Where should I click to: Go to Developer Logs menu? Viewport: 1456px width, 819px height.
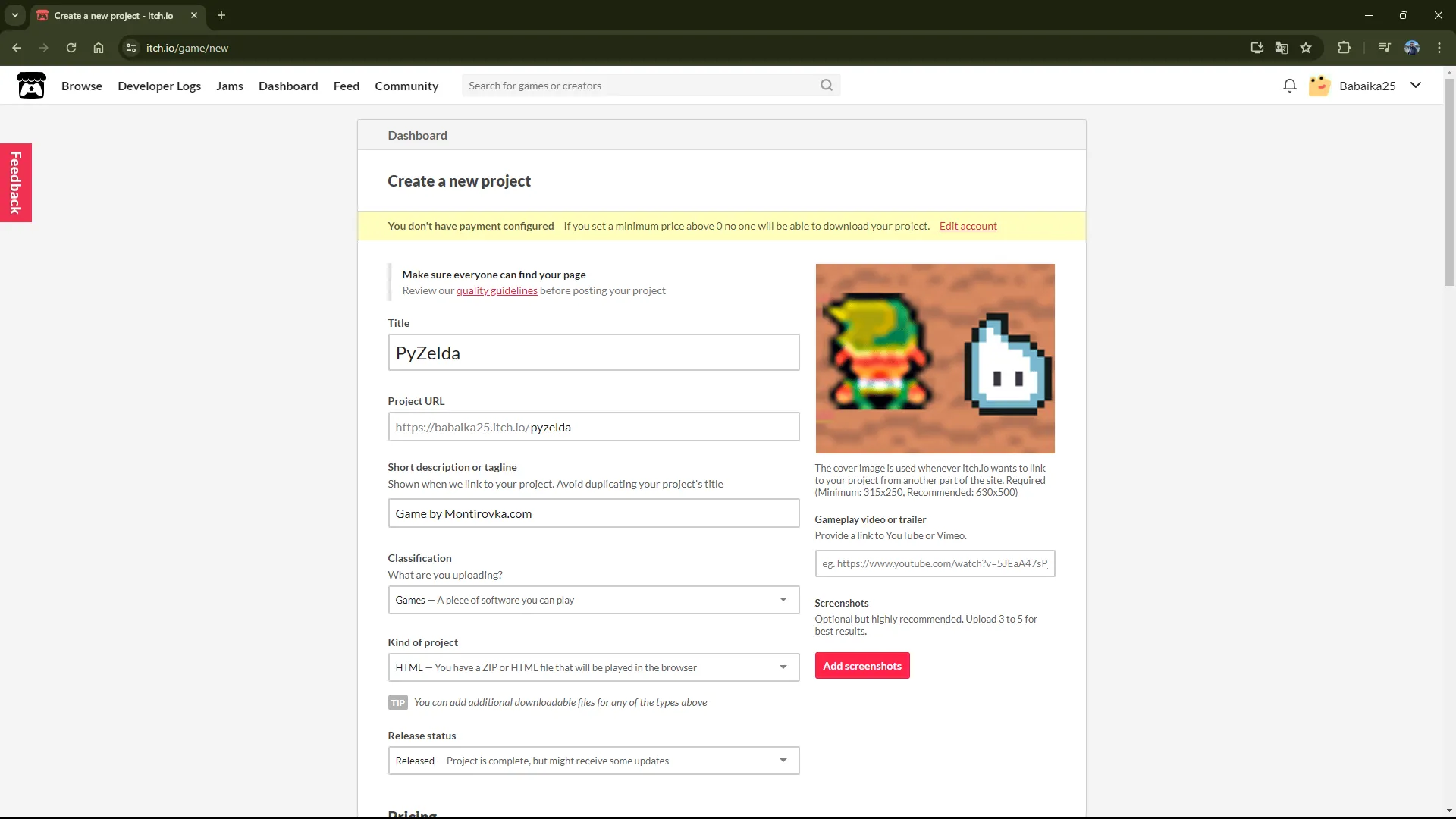pos(159,86)
